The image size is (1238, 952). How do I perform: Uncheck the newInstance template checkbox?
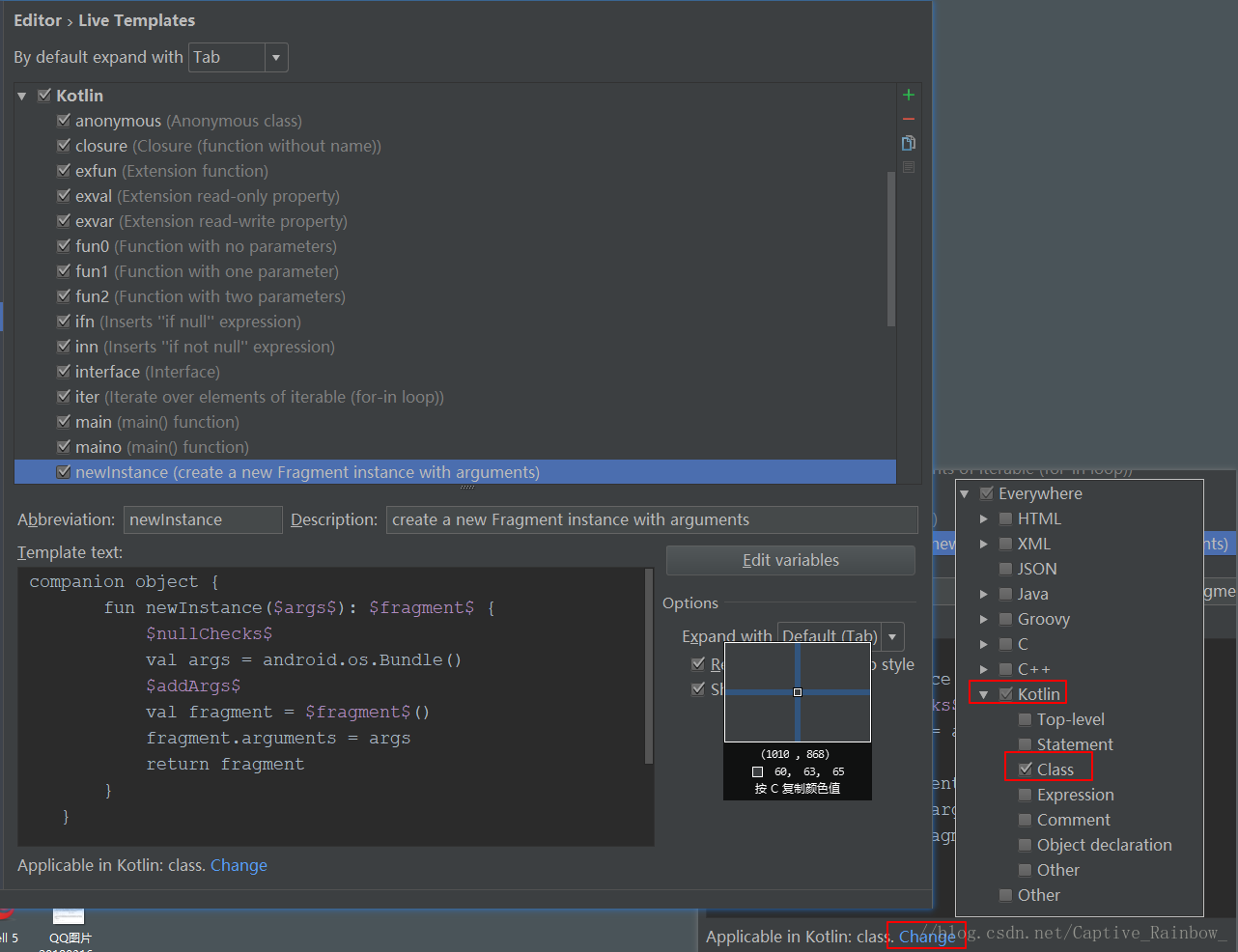[64, 471]
